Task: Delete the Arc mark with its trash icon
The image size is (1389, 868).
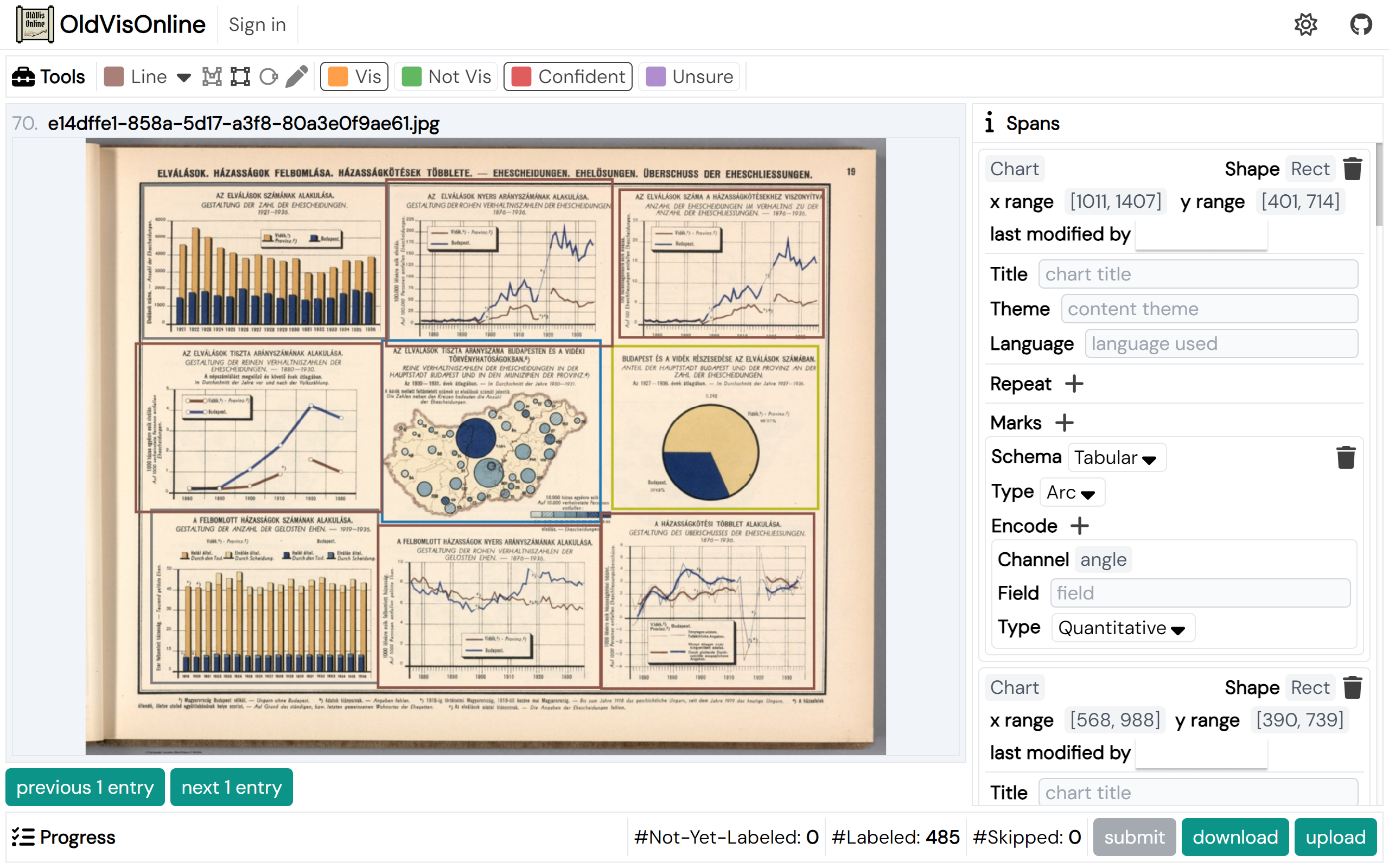Action: click(1346, 457)
